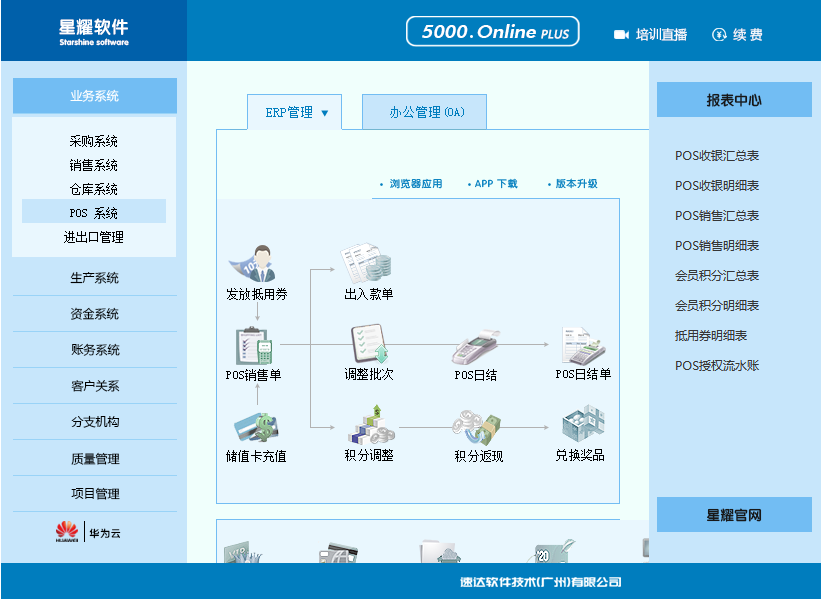The image size is (822, 601).
Task: Open the 会员积分明细表 report
Action: [717, 305]
